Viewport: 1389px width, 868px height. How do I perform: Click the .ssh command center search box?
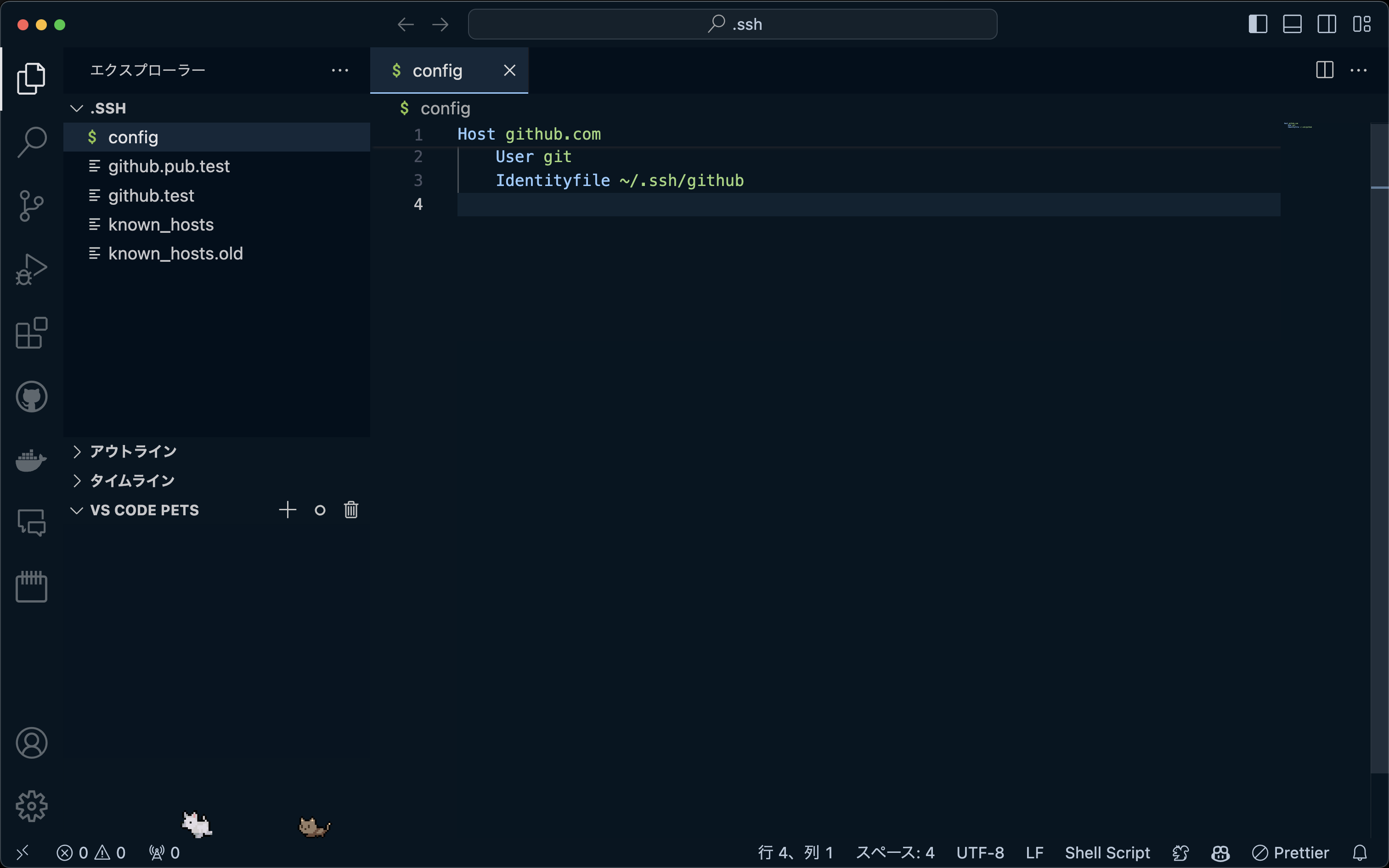732,24
